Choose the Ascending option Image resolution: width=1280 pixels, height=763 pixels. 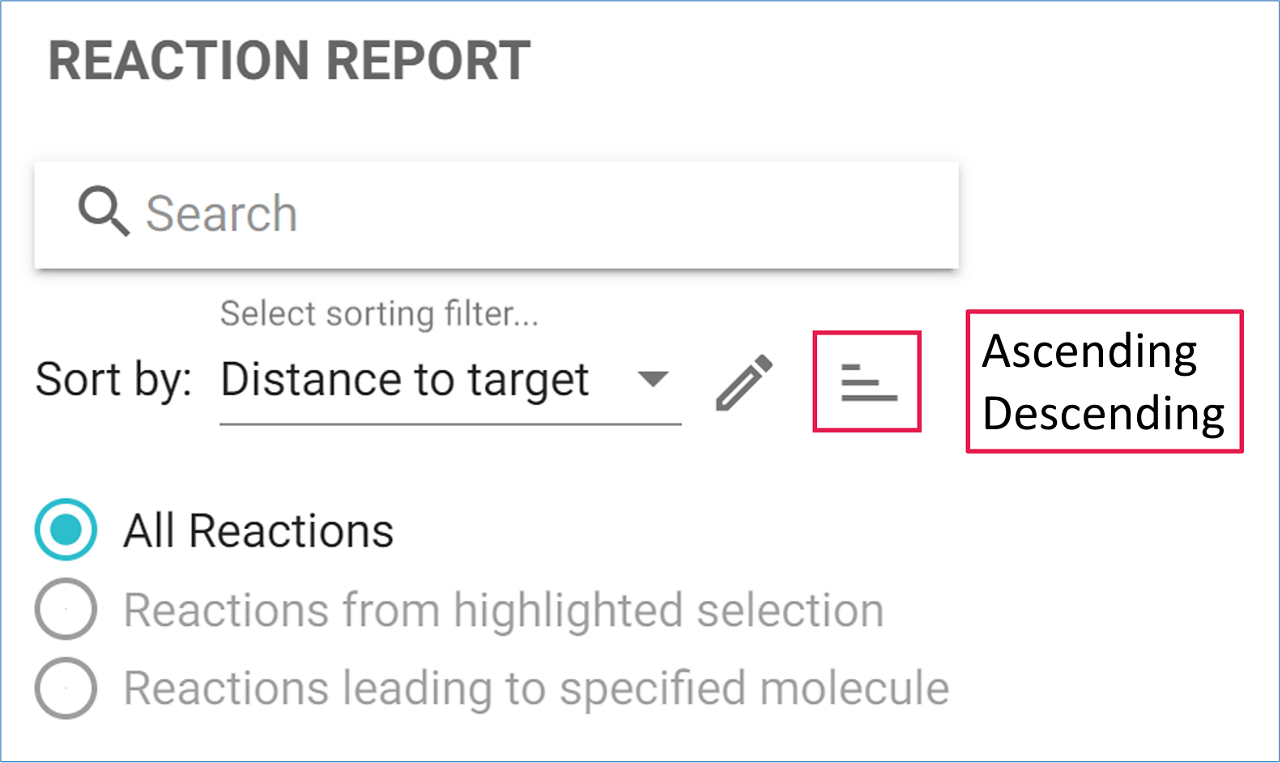coord(1089,352)
